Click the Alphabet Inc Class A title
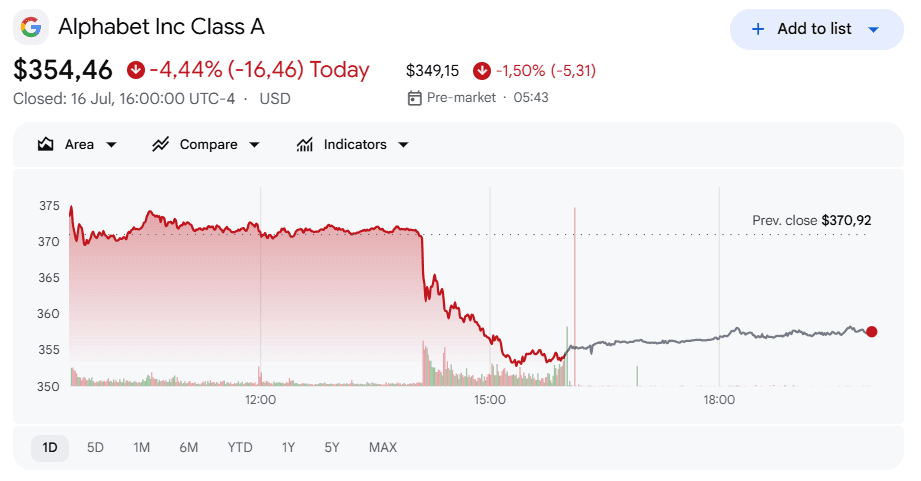Screen dimensions: 921x481 pos(162,27)
